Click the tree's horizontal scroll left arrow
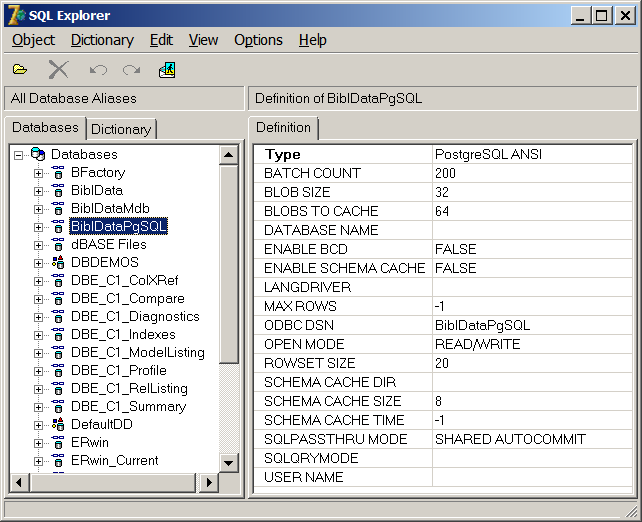The height and width of the screenshot is (522, 642). coord(19,482)
